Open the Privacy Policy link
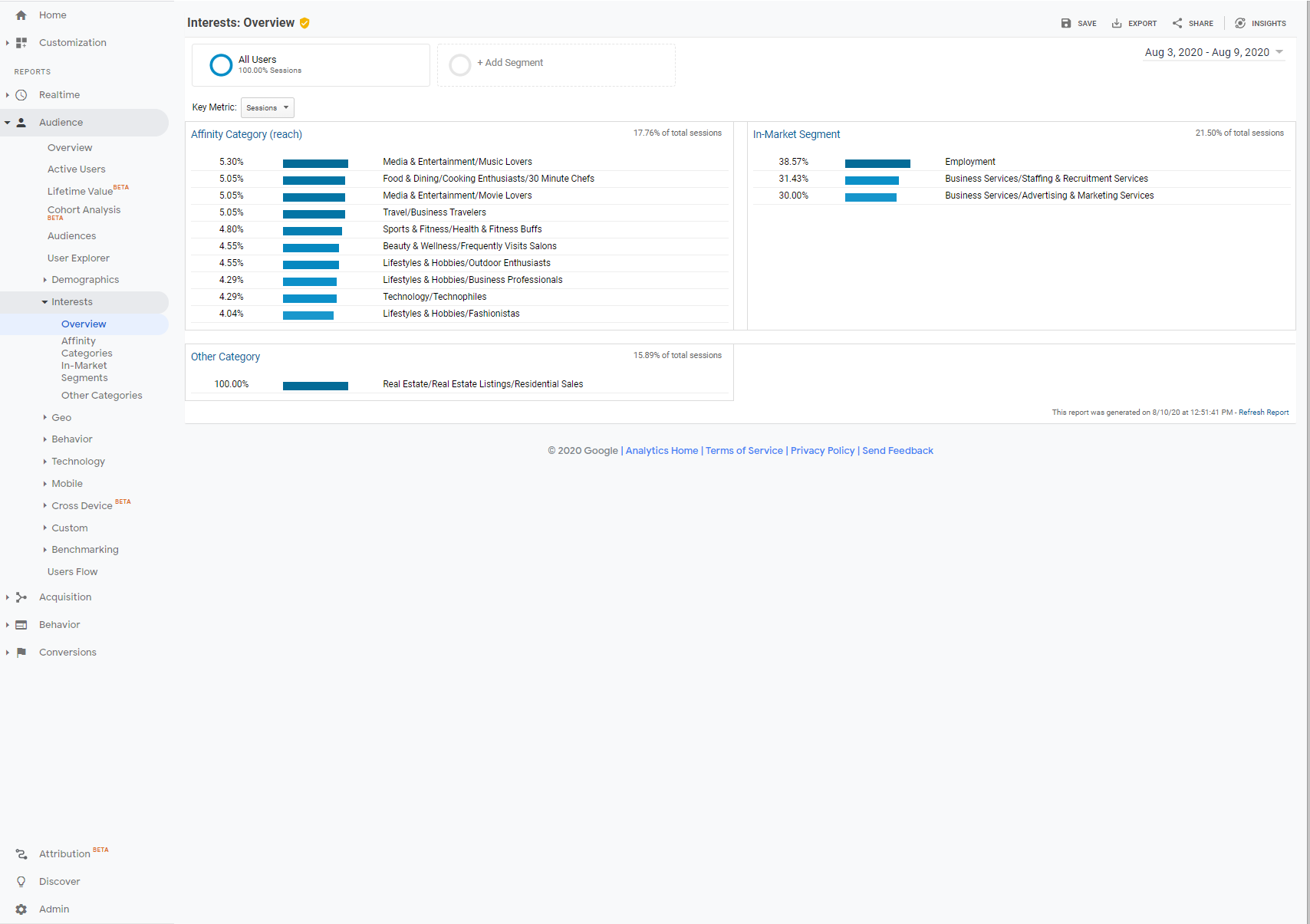The height and width of the screenshot is (924, 1310). click(822, 451)
